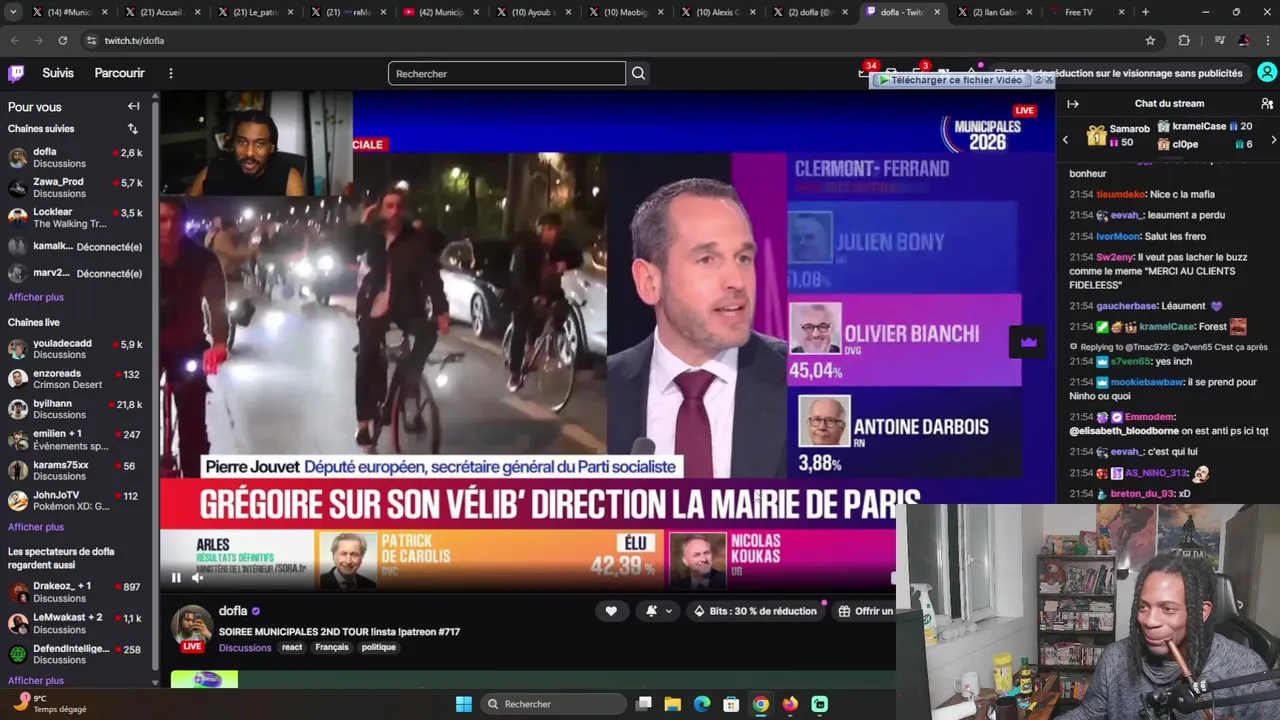Image resolution: width=1280 pixels, height=720 pixels.
Task: Switch to the (10) Ayoub tab
Action: (x=532, y=12)
